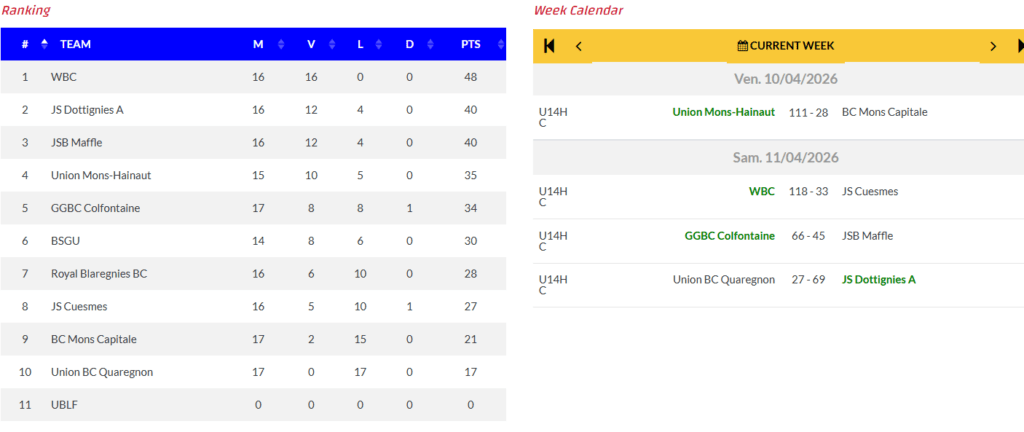Open GGBC Colfontaine in week calendar
This screenshot has width=1024, height=432.
(x=729, y=235)
